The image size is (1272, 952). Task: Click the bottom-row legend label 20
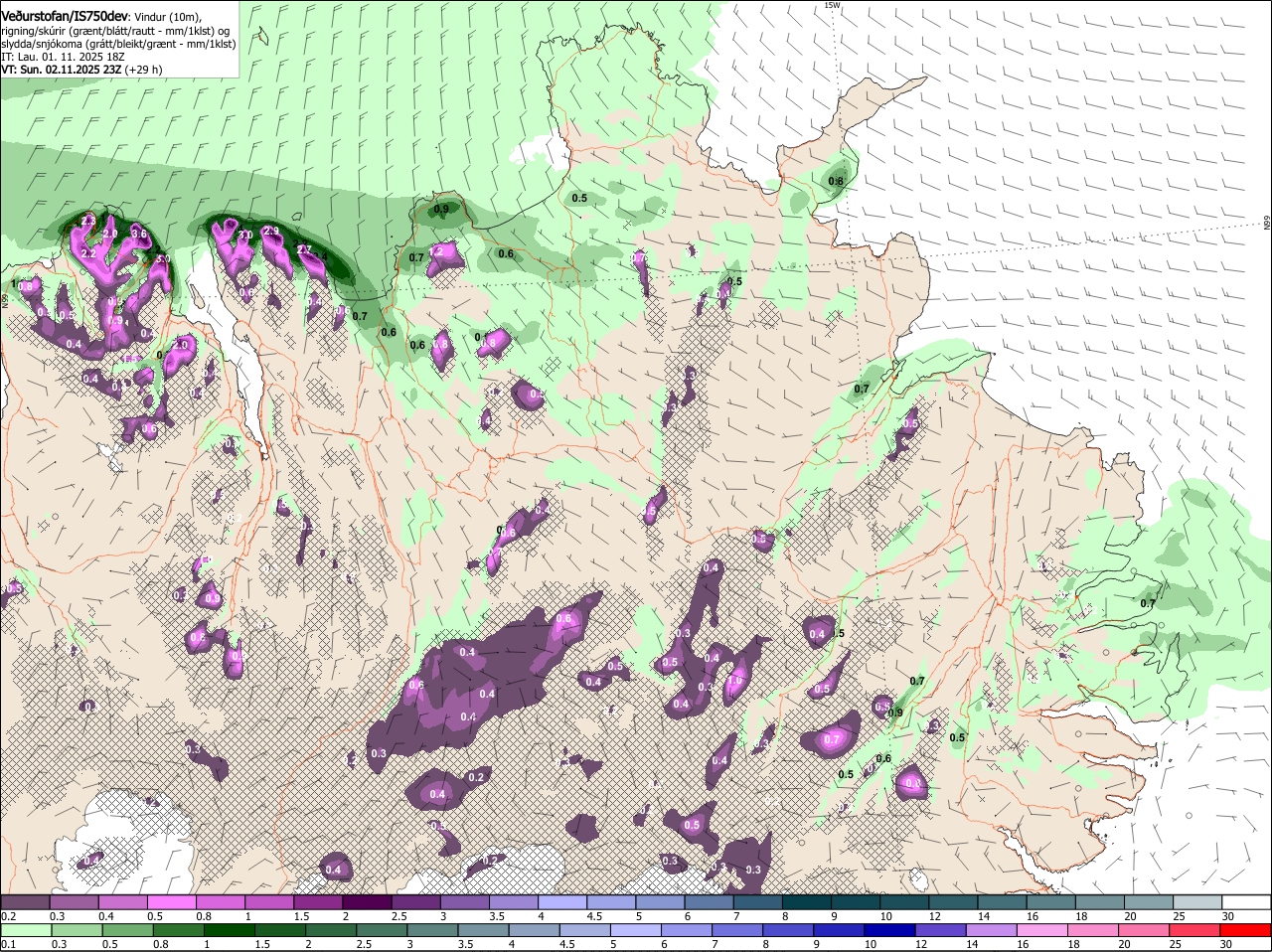1125,944
